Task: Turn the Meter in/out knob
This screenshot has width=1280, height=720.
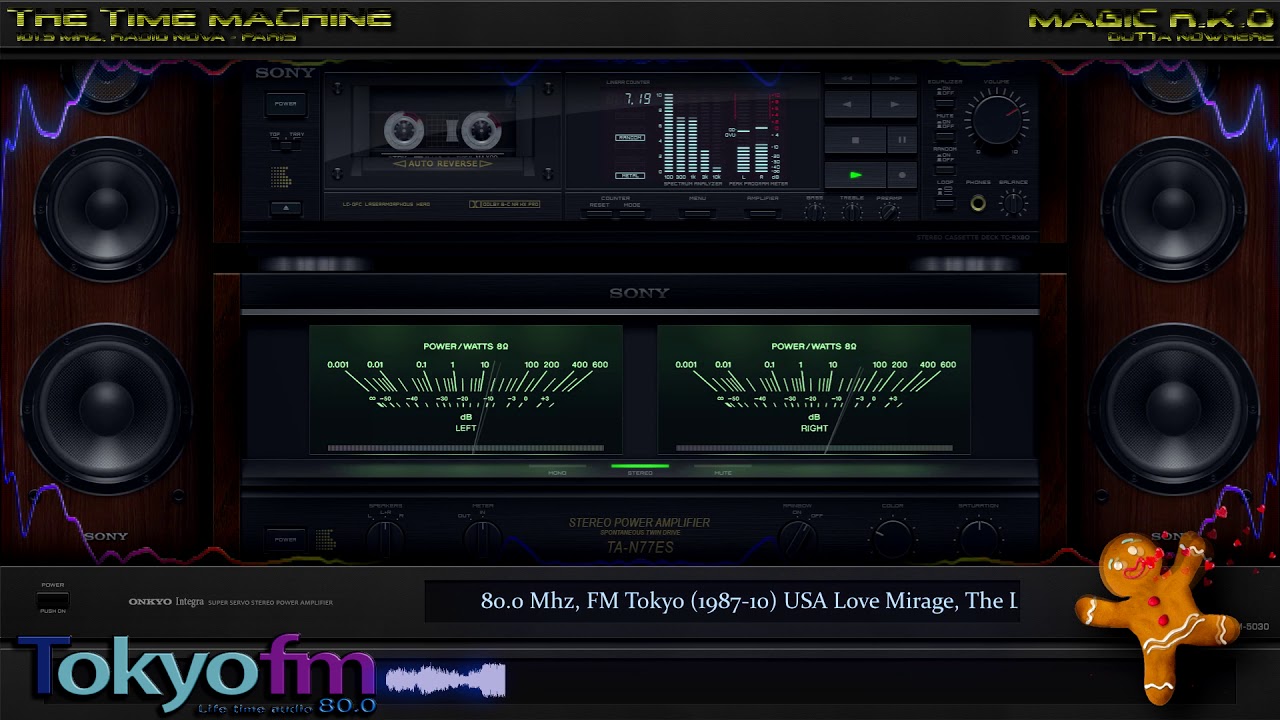Action: tap(483, 538)
